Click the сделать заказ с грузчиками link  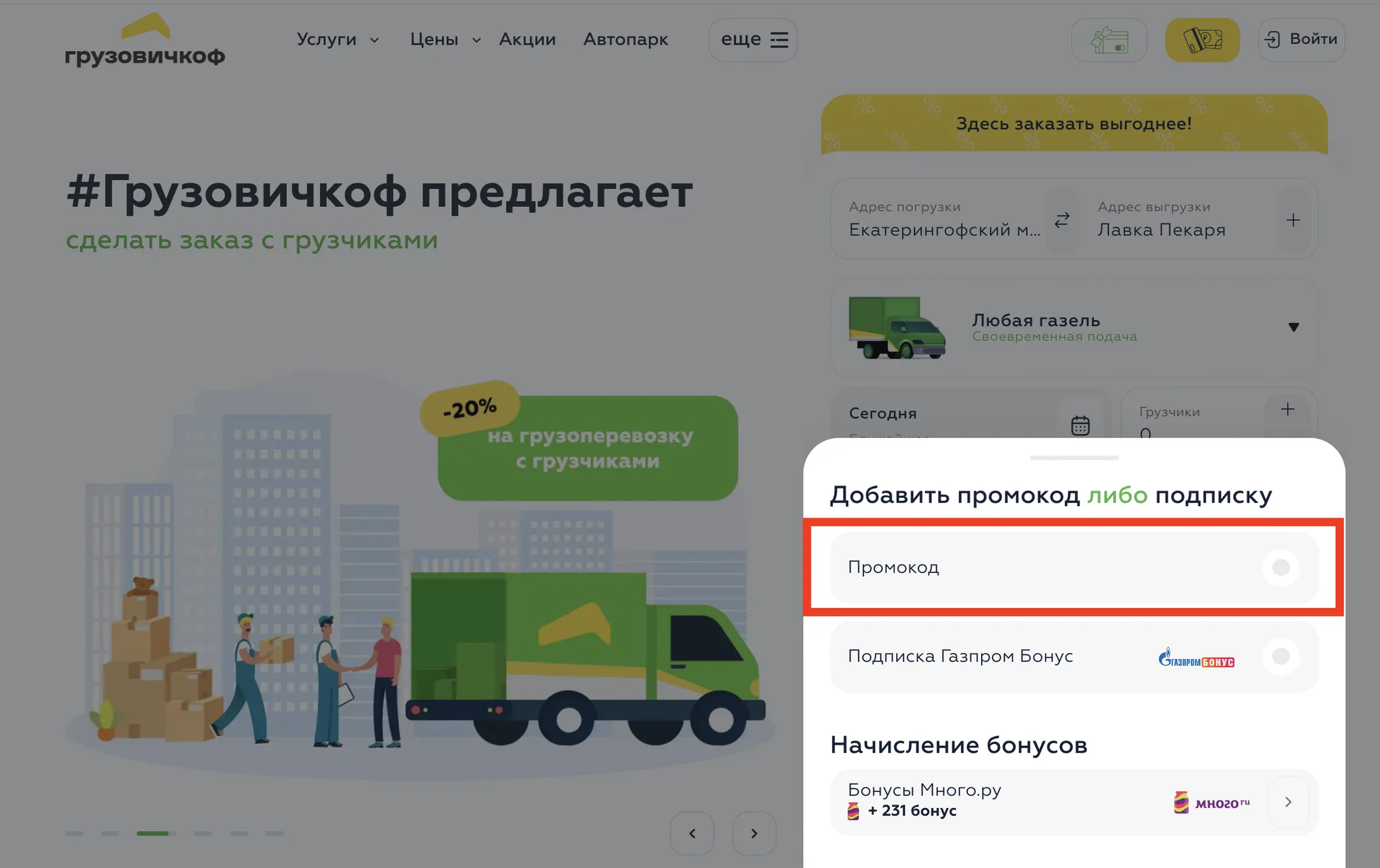251,240
